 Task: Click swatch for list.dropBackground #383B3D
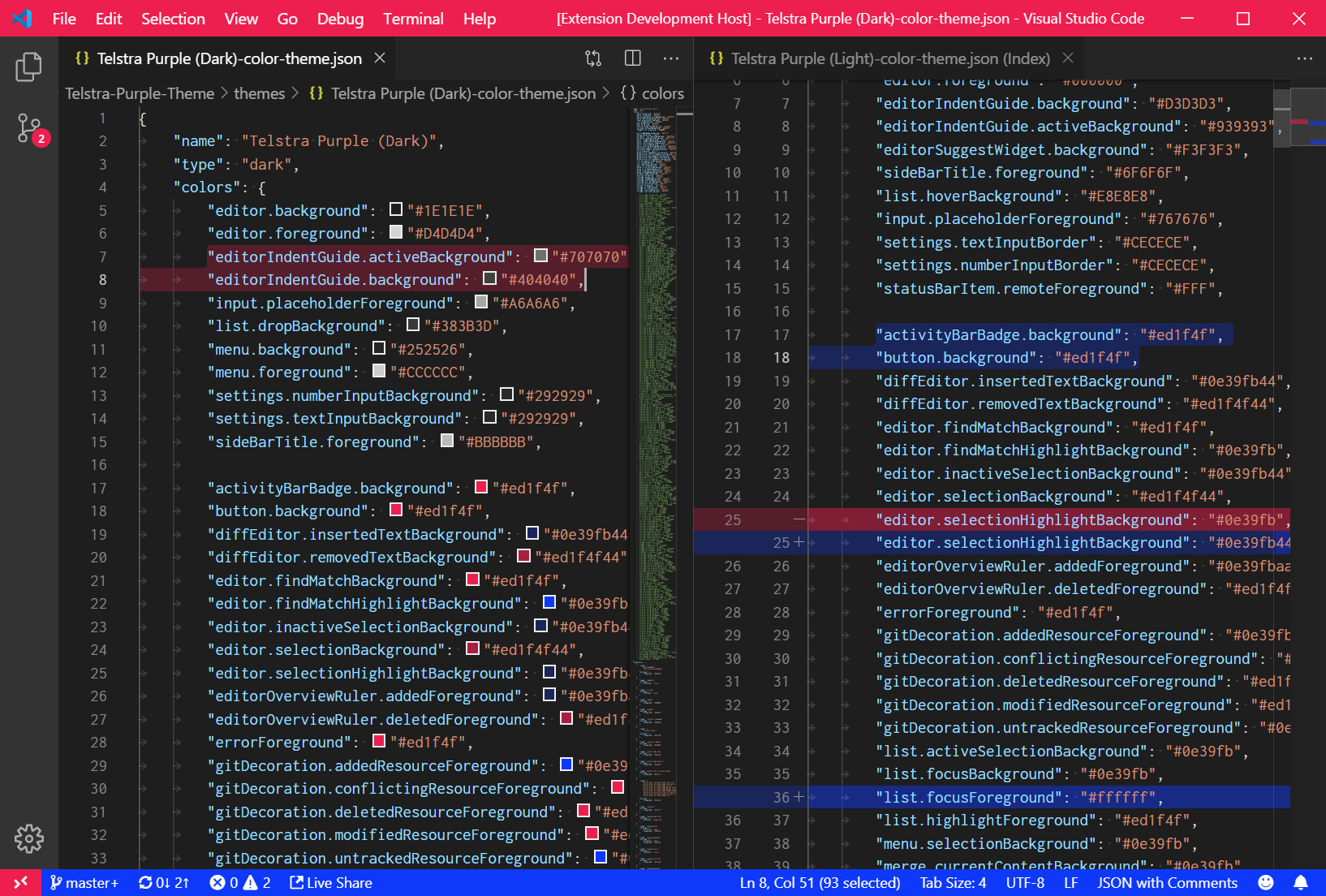(413, 325)
